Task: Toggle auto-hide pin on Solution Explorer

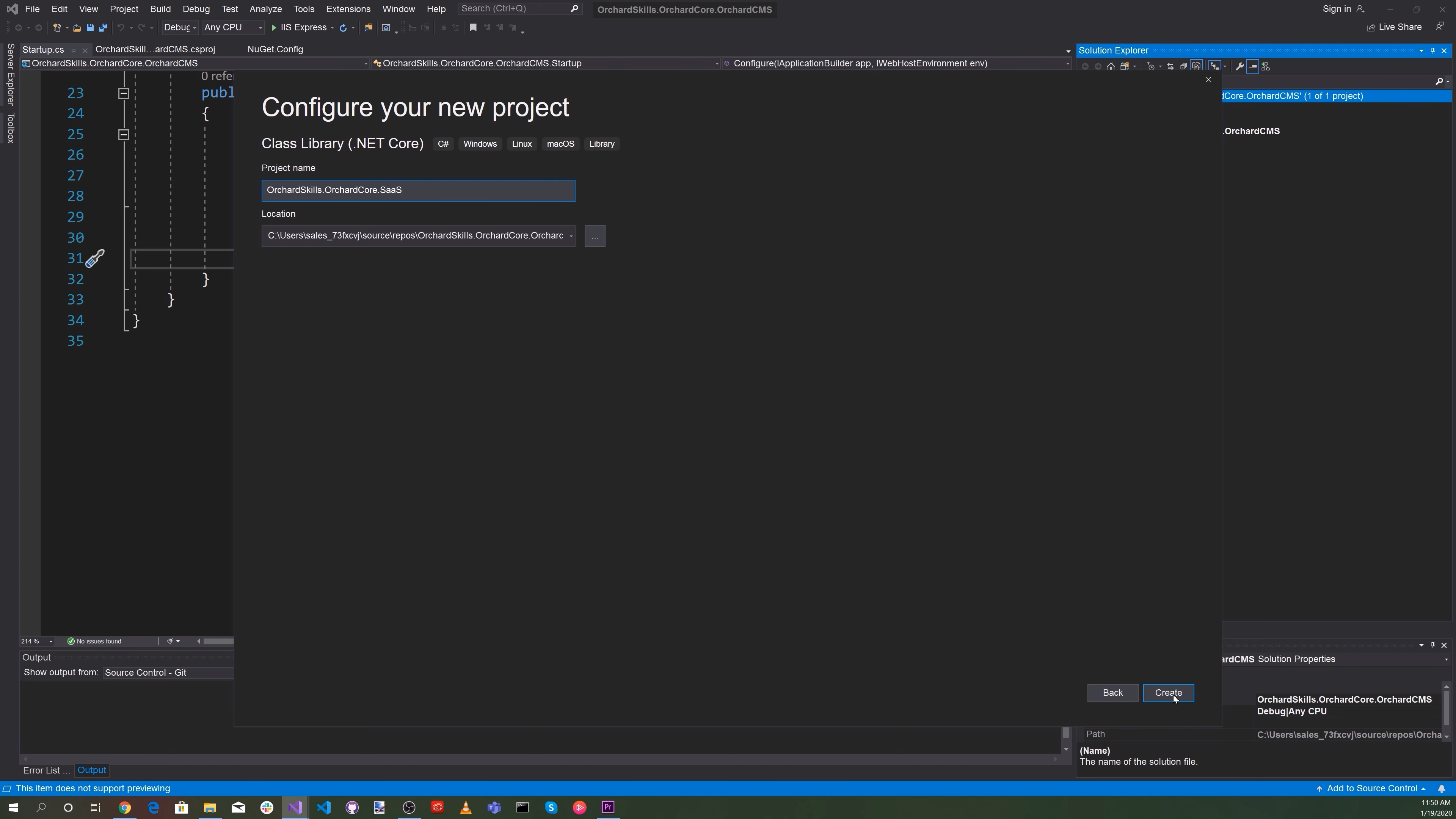Action: tap(1433, 50)
